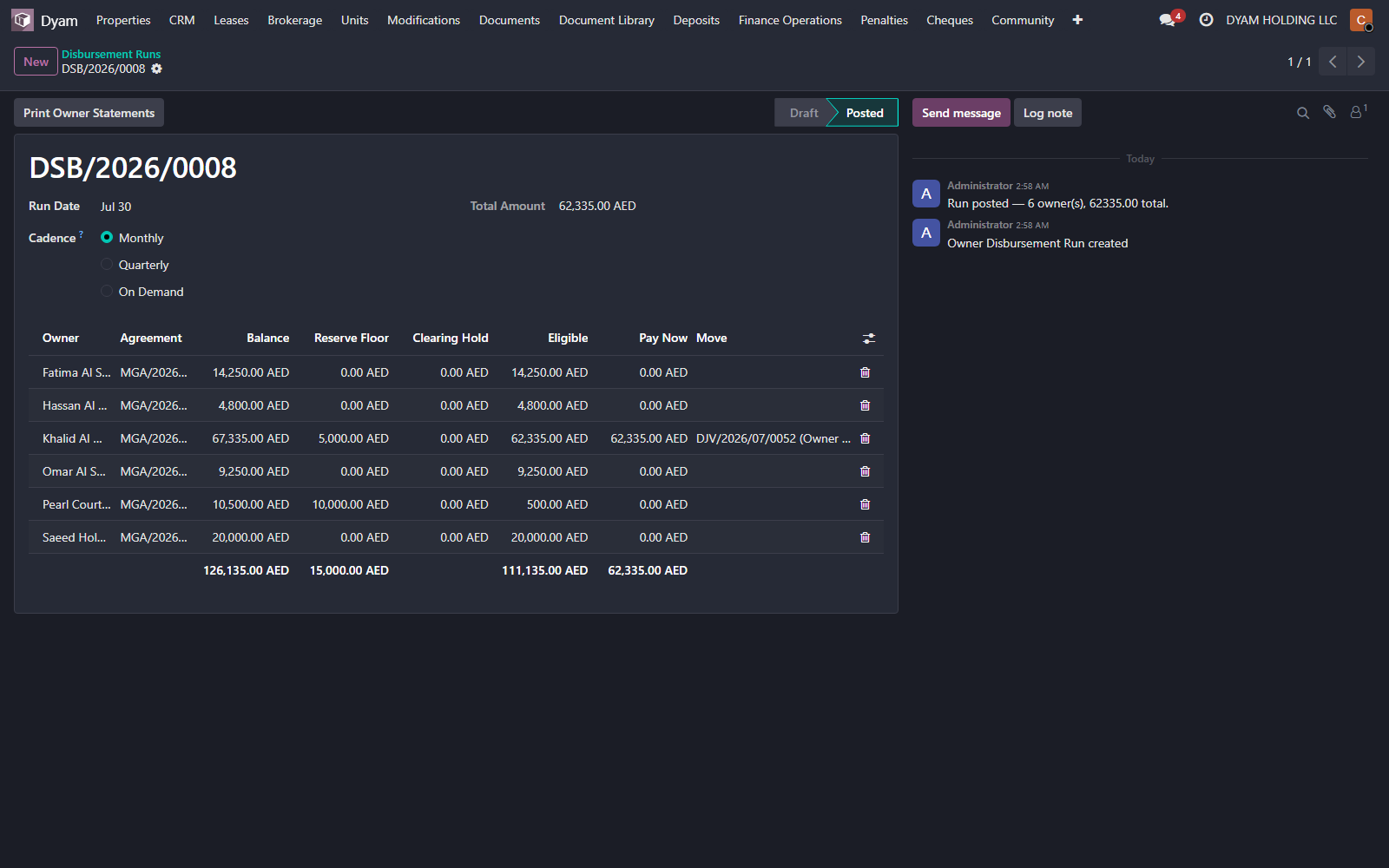Viewport: 1389px width, 868px height.
Task: Click the Posted status stage
Action: point(865,113)
